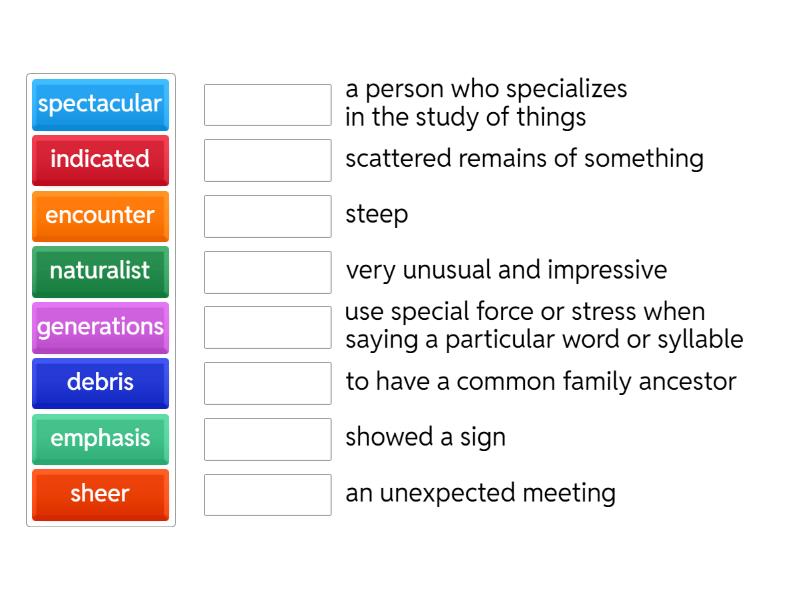
Task: Select box for 'to have a common family ancestor'
Action: (x=267, y=383)
